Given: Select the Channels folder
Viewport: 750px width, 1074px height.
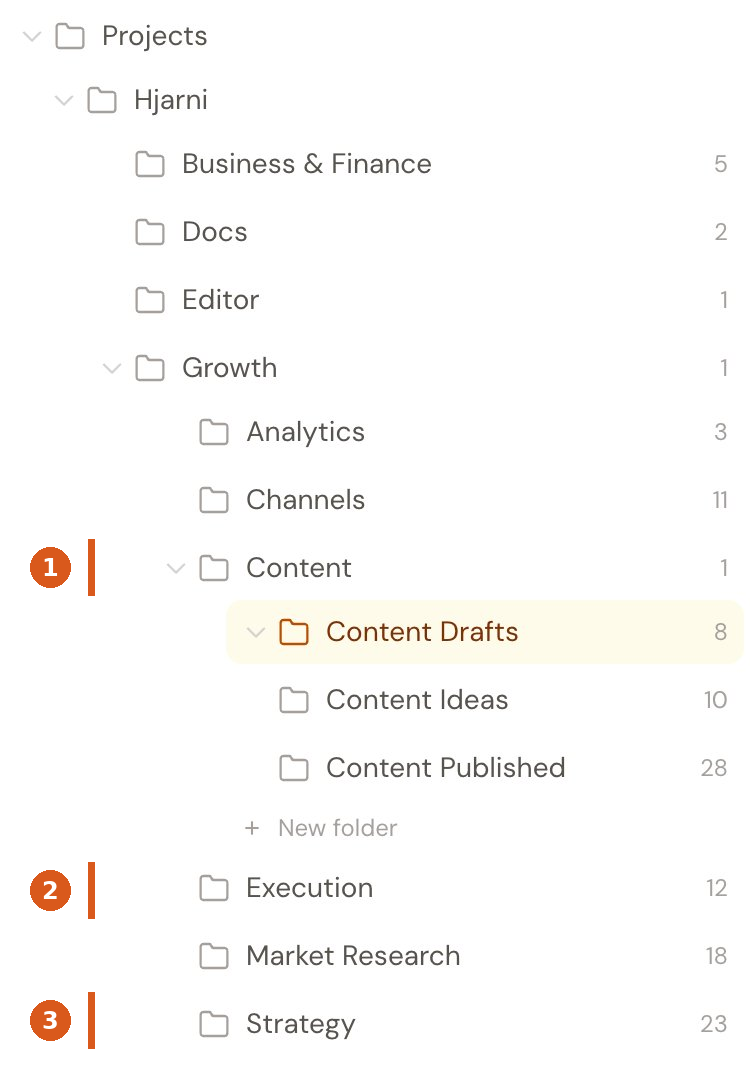Looking at the screenshot, I should [x=305, y=500].
